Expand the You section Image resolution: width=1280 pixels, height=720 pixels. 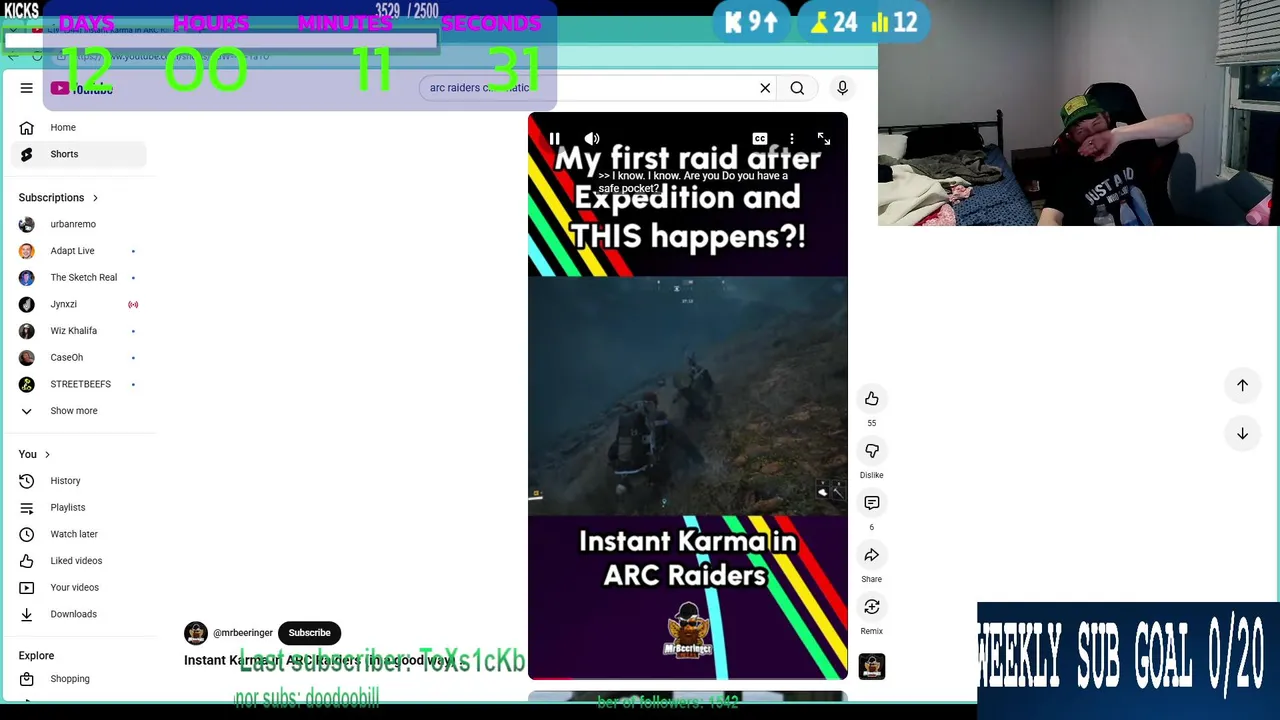tap(34, 454)
